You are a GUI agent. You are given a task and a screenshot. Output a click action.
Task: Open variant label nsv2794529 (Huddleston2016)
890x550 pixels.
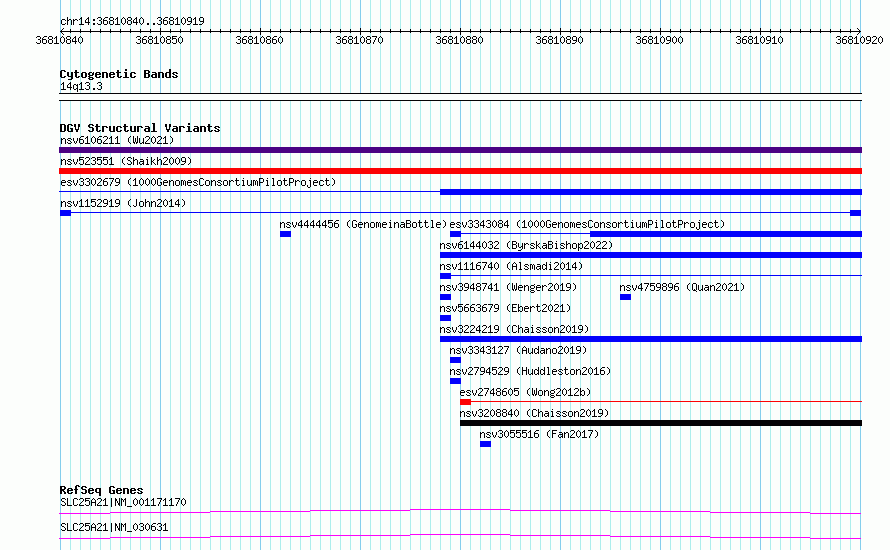530,371
